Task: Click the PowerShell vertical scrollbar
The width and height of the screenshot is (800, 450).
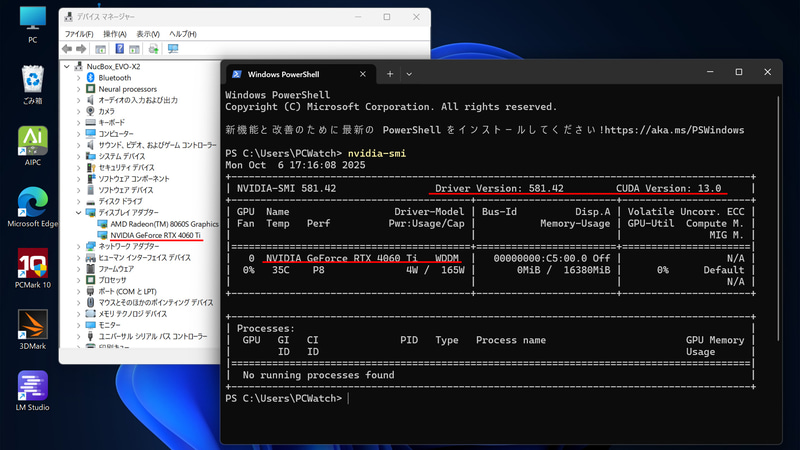Action: 778,219
